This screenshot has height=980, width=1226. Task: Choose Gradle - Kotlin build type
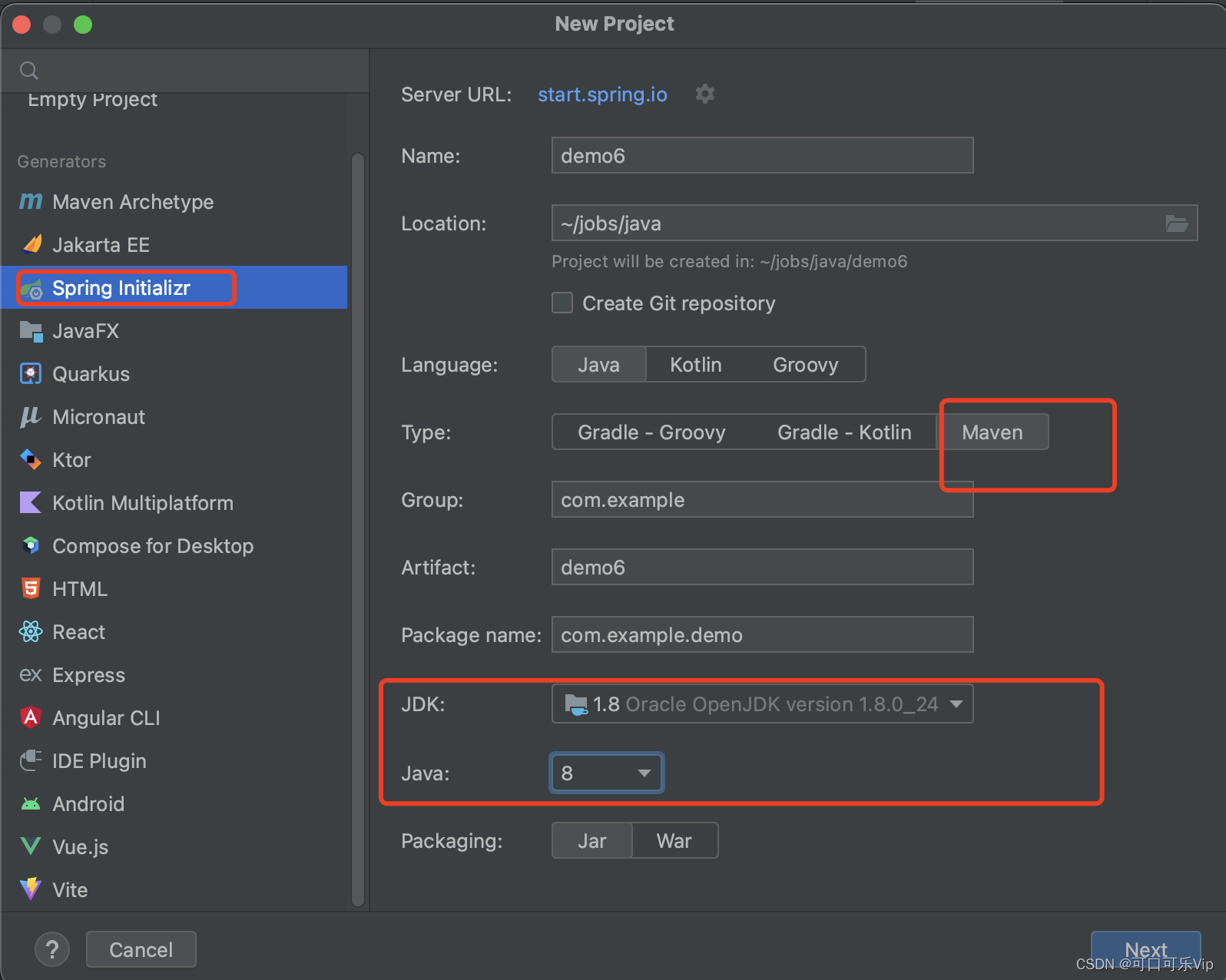(844, 432)
